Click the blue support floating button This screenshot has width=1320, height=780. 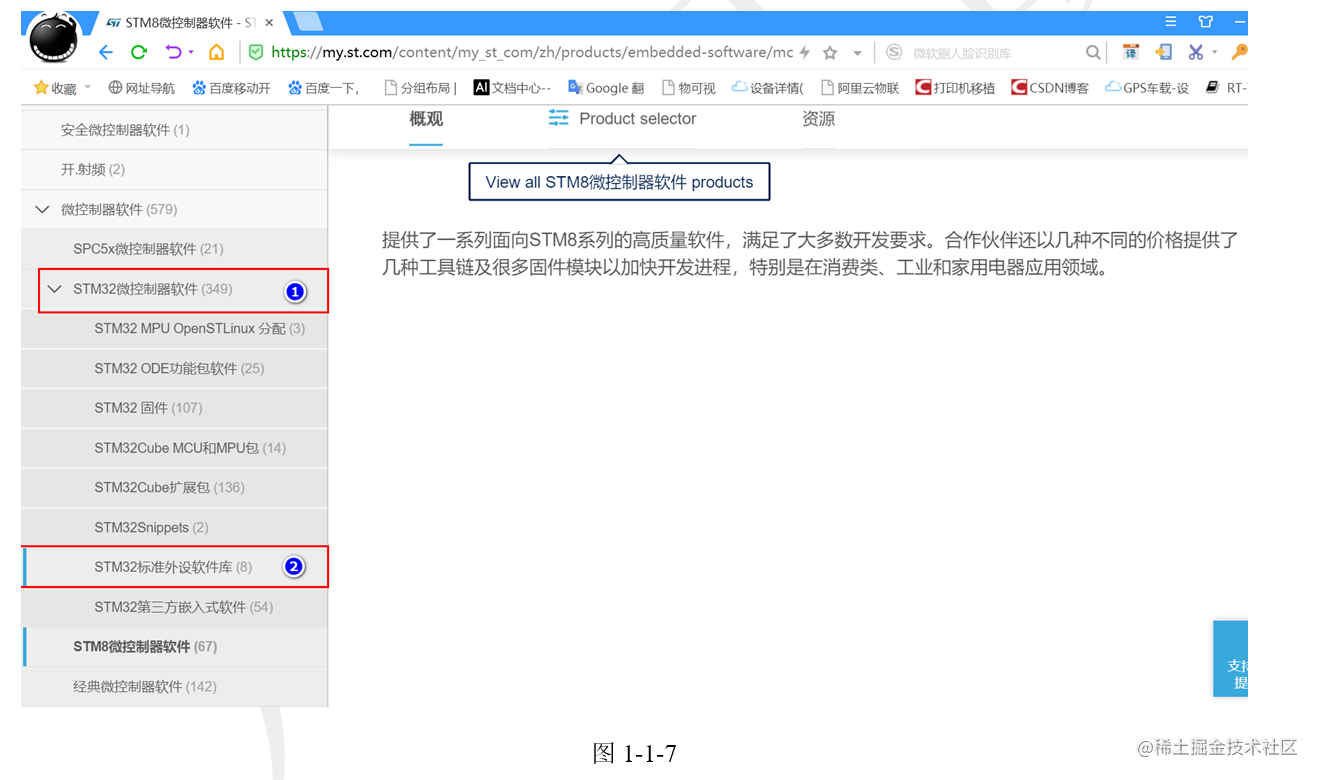pyautogui.click(x=1231, y=658)
